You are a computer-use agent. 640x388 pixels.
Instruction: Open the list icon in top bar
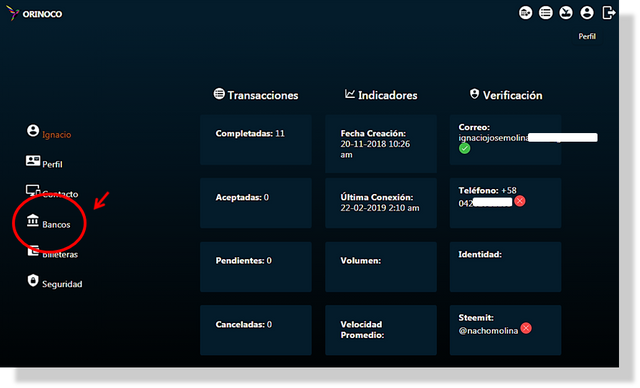[x=546, y=13]
